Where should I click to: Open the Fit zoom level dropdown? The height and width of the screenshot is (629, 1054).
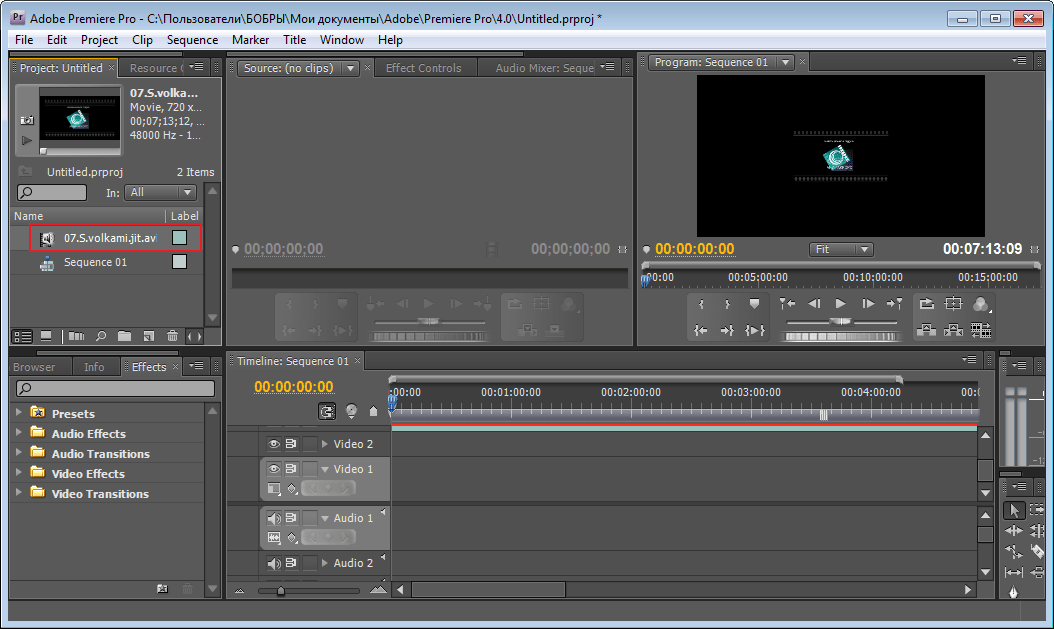tap(841, 249)
